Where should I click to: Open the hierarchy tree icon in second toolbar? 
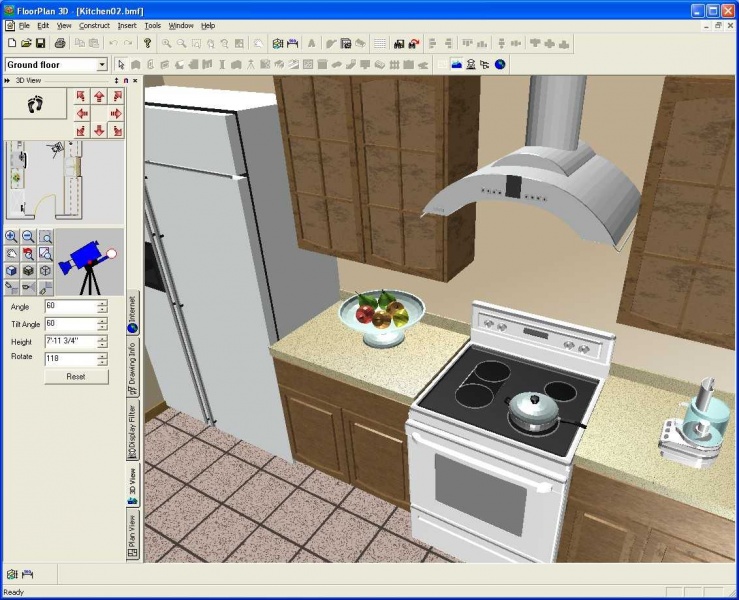click(x=485, y=65)
